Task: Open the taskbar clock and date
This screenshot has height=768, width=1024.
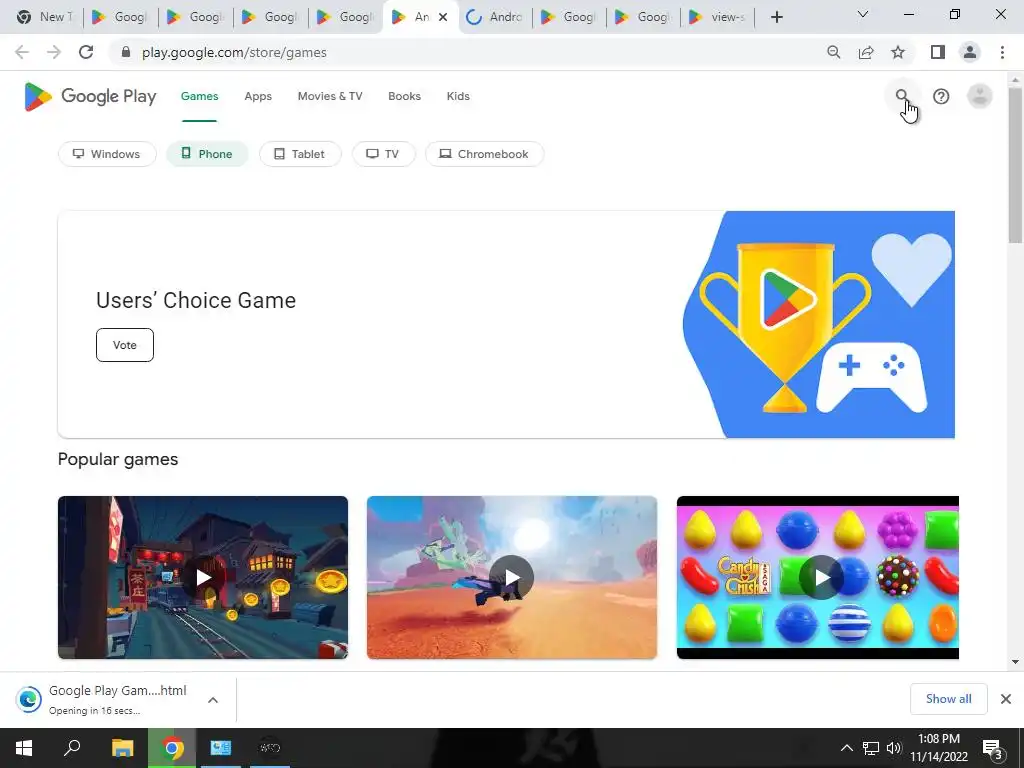Action: coord(938,748)
